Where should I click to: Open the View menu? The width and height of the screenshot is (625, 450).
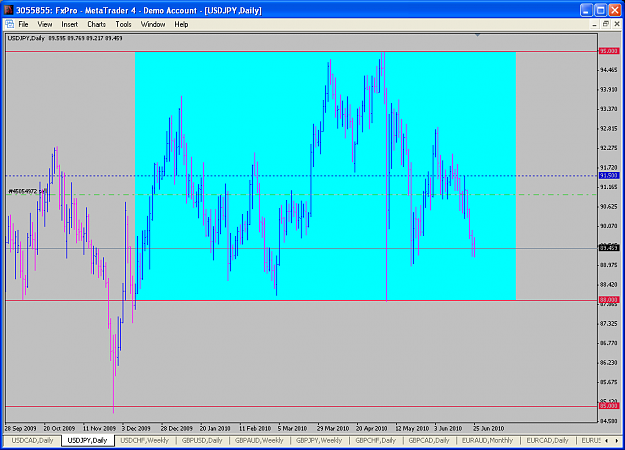click(45, 24)
